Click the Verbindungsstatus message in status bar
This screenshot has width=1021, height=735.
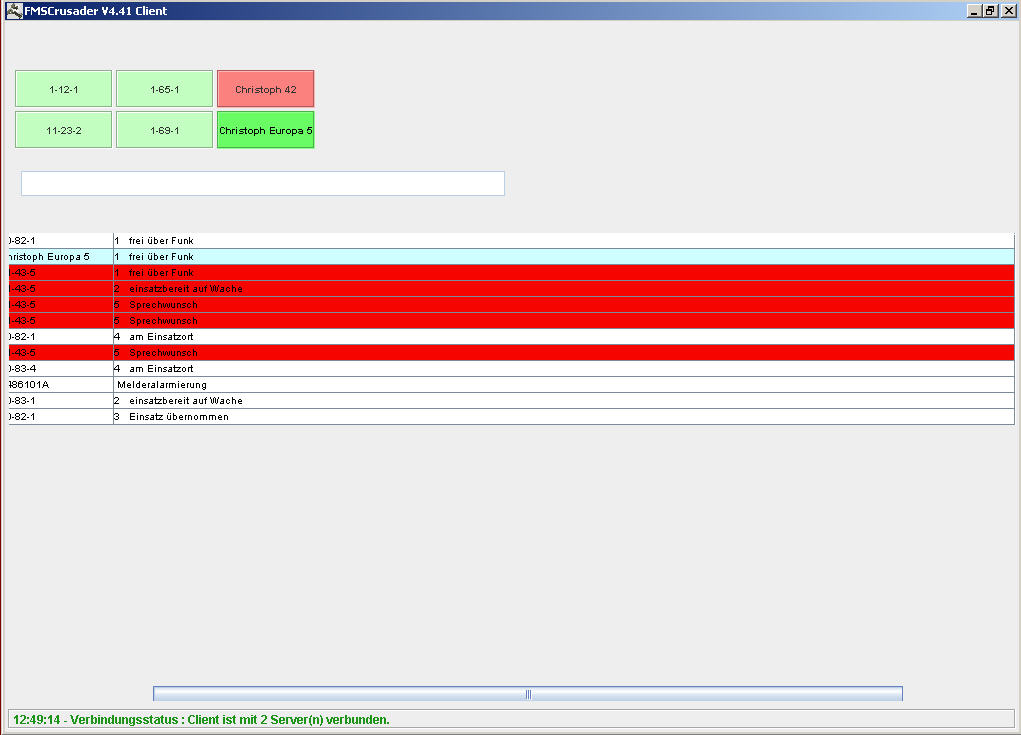[201, 719]
